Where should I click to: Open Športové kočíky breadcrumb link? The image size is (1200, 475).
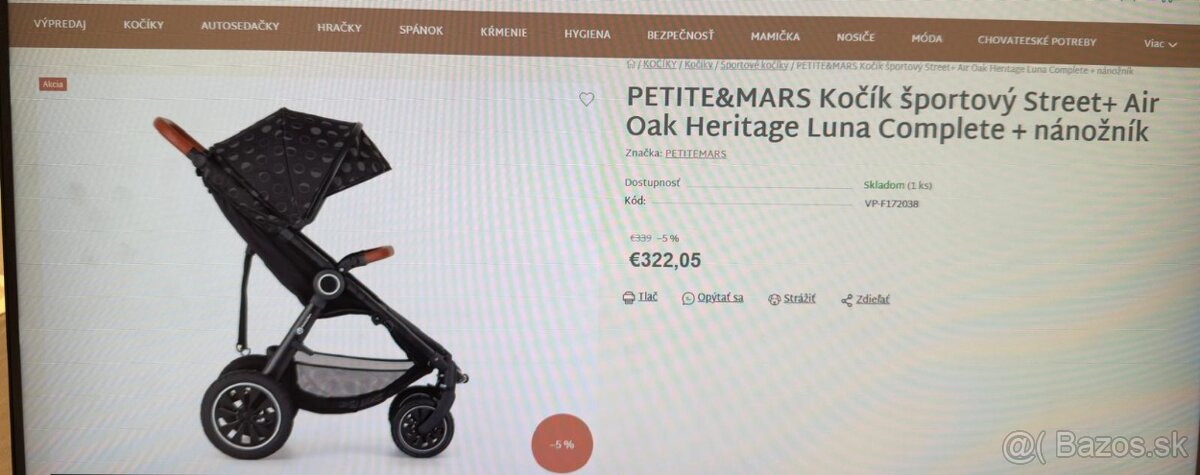coord(754,65)
